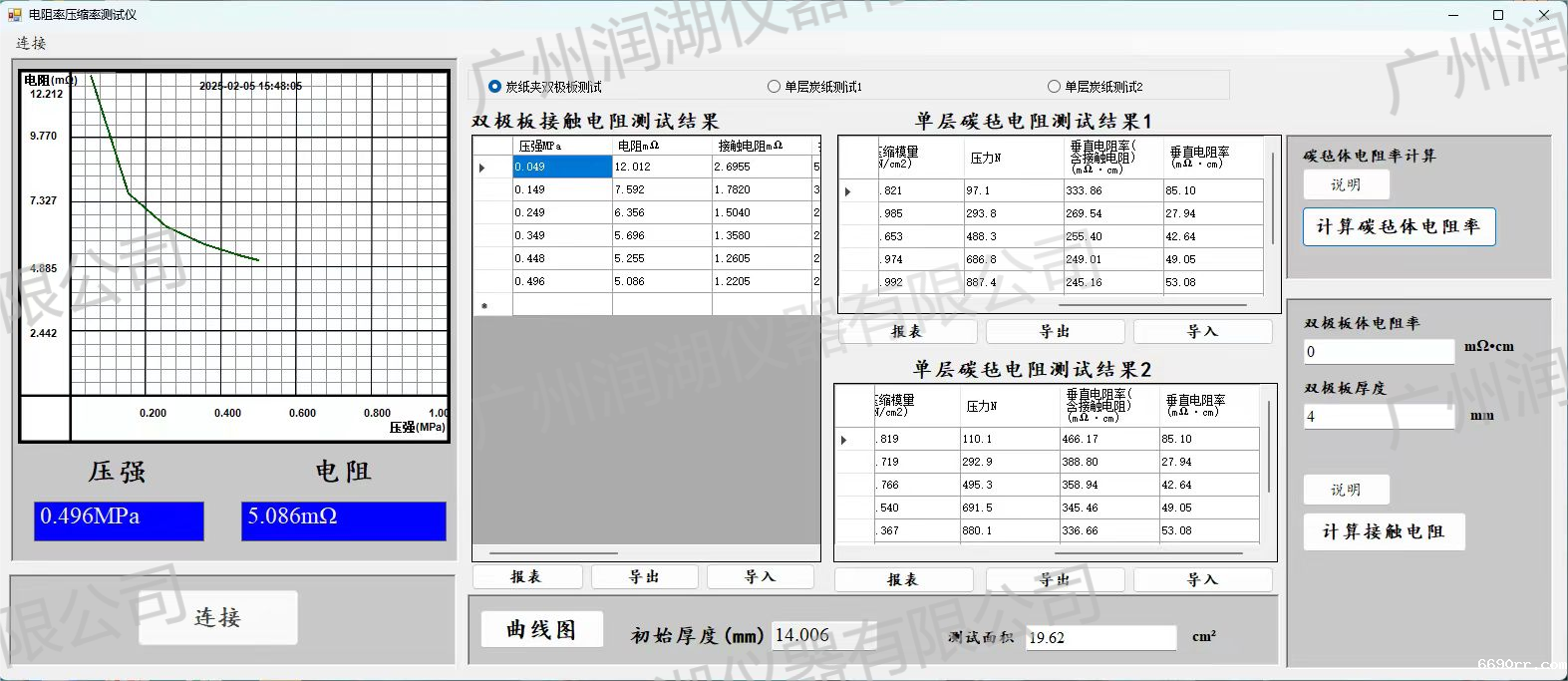
Task: Click the 初始厚度 value field
Action: 823,635
